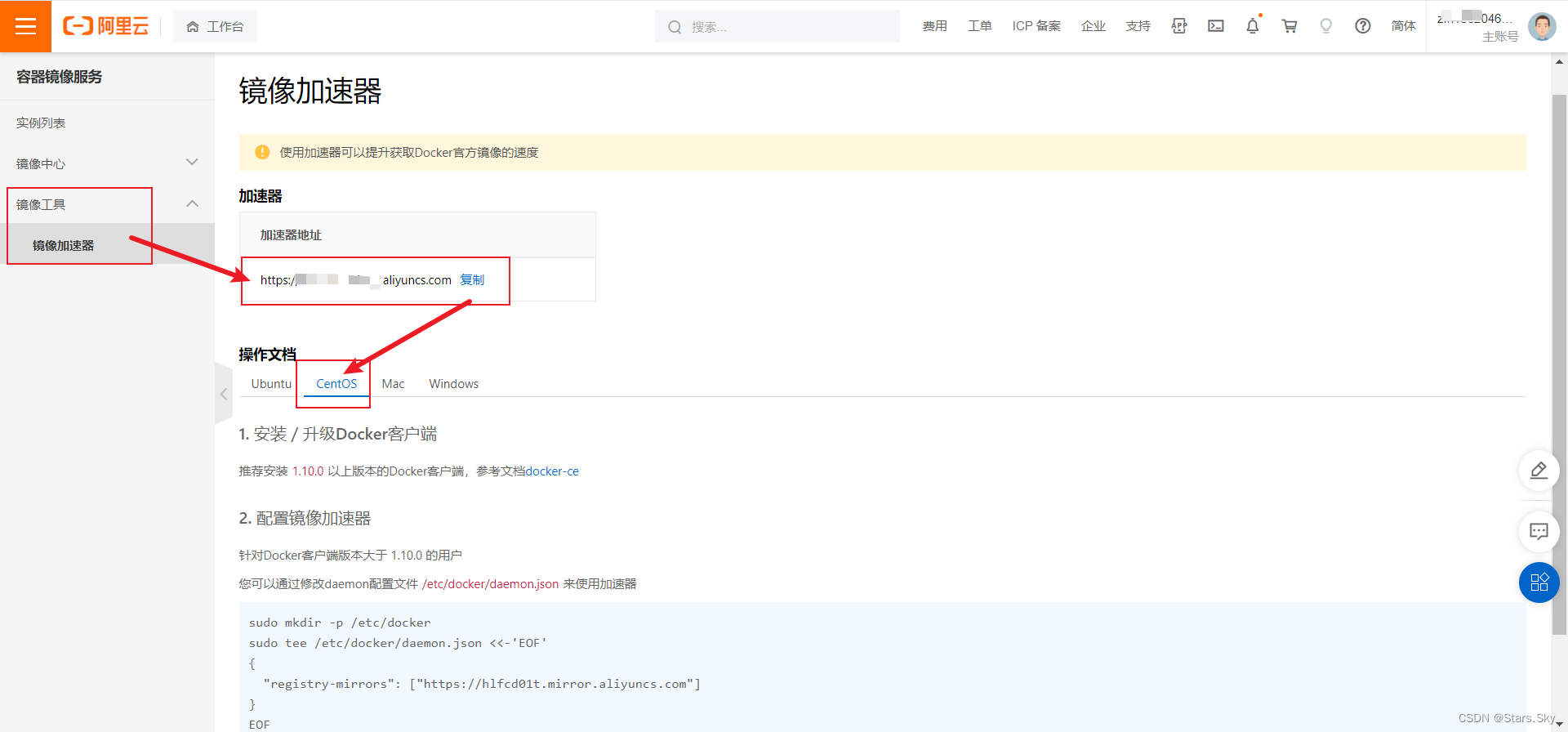The image size is (1568, 732).
Task: Switch to the CentOS tab
Action: click(x=336, y=384)
